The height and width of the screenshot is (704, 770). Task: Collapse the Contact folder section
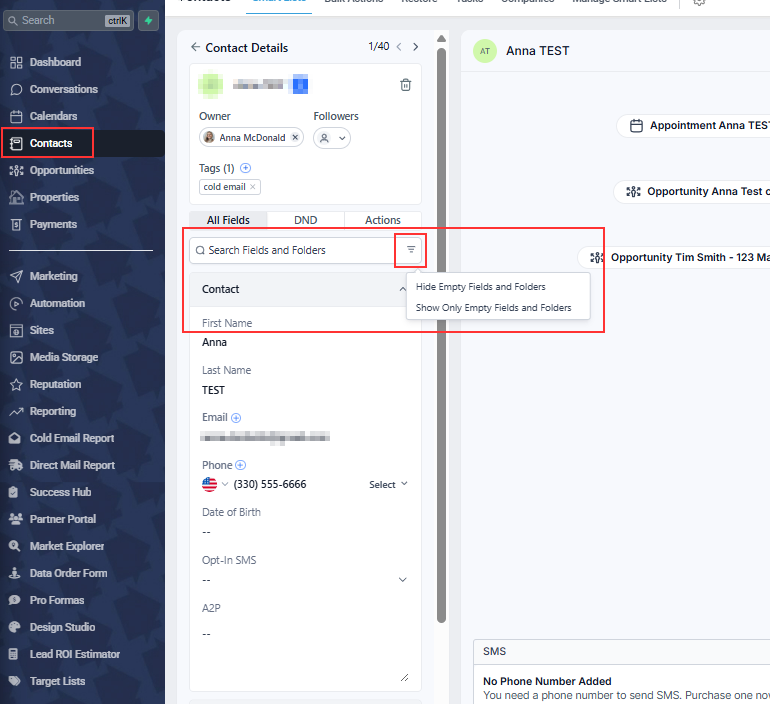point(402,289)
